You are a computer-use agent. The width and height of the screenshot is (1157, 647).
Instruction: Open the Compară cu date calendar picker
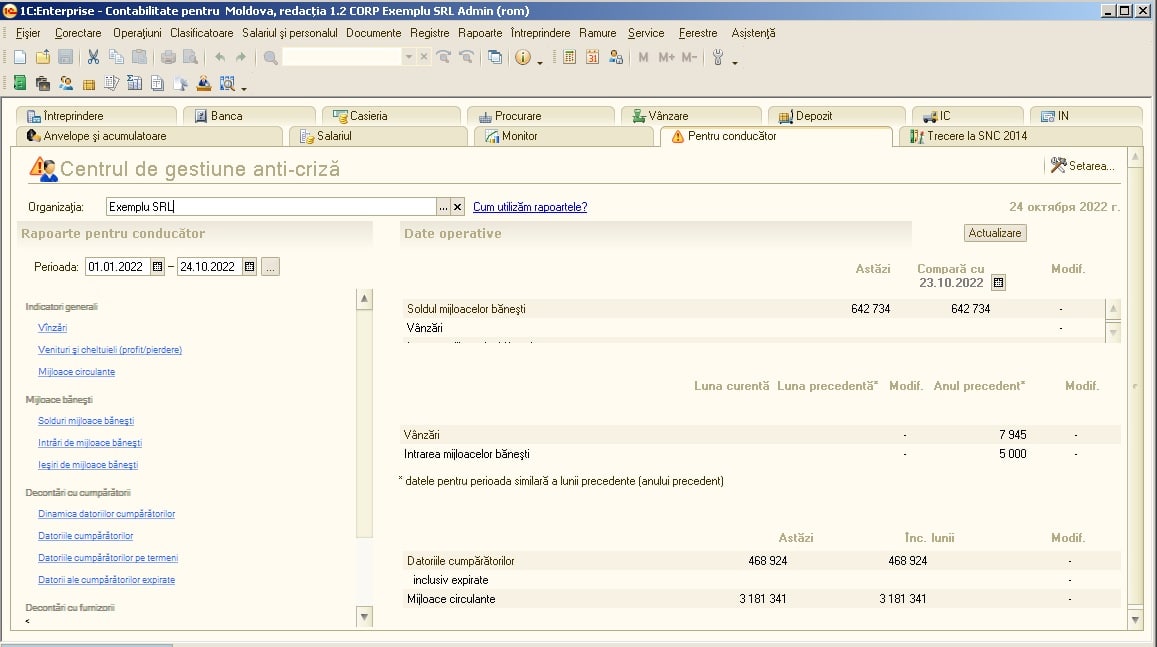pos(998,283)
